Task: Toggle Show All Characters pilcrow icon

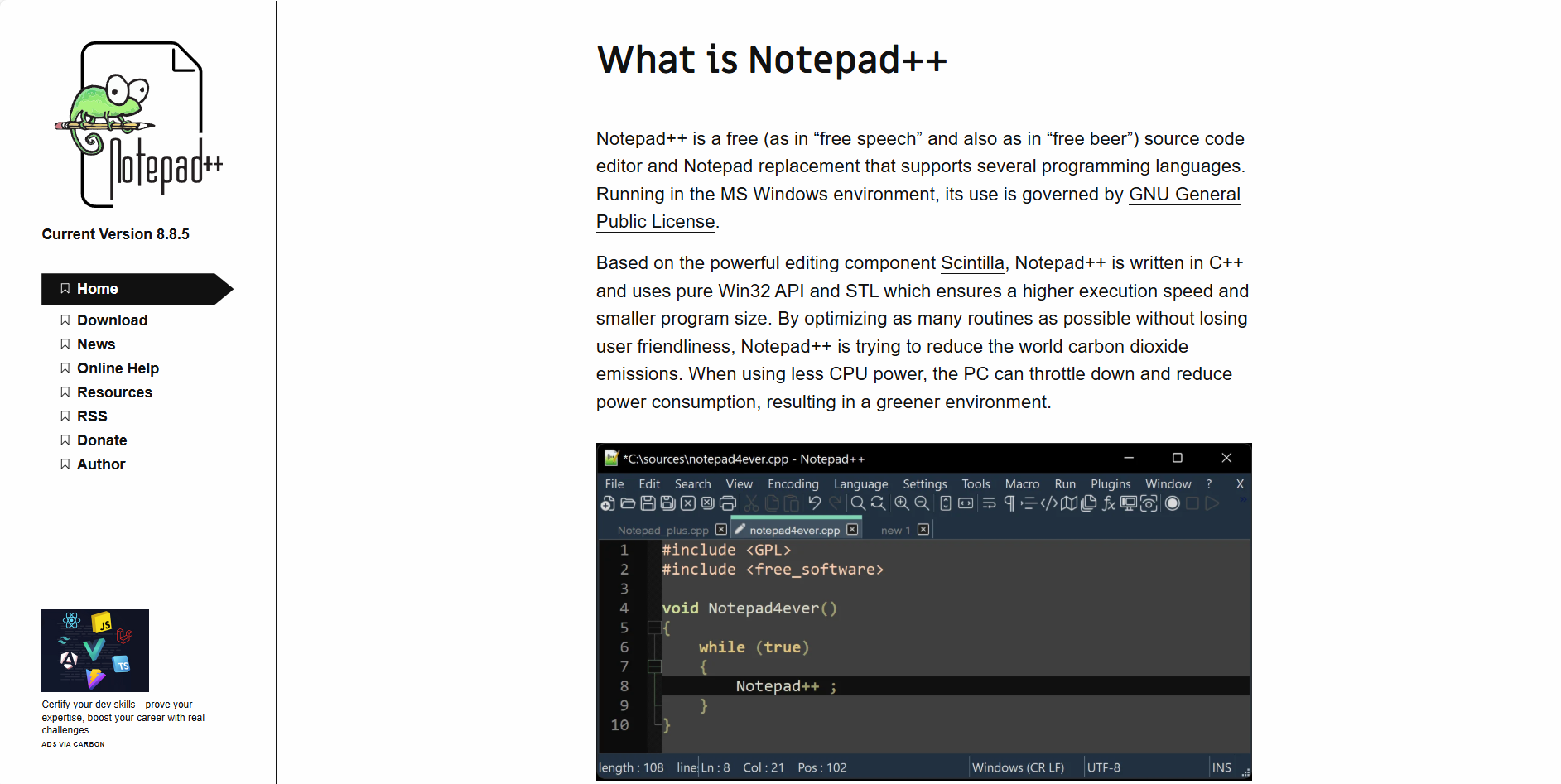Action: (x=1009, y=503)
